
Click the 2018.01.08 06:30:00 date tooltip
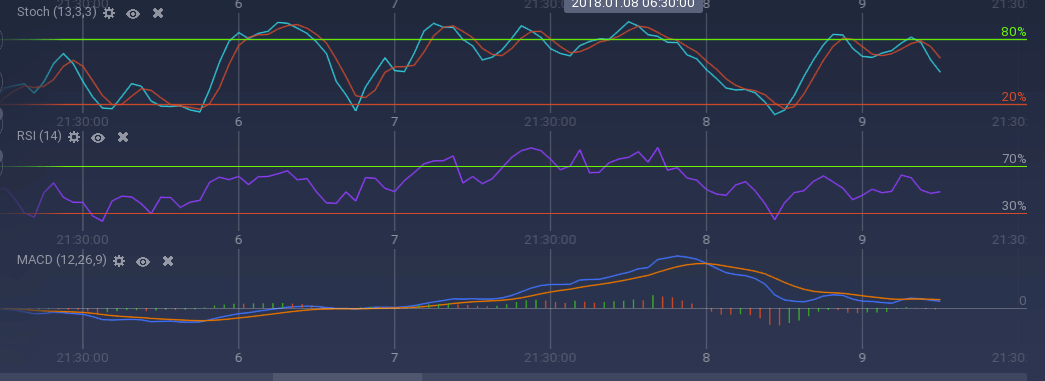(x=633, y=5)
